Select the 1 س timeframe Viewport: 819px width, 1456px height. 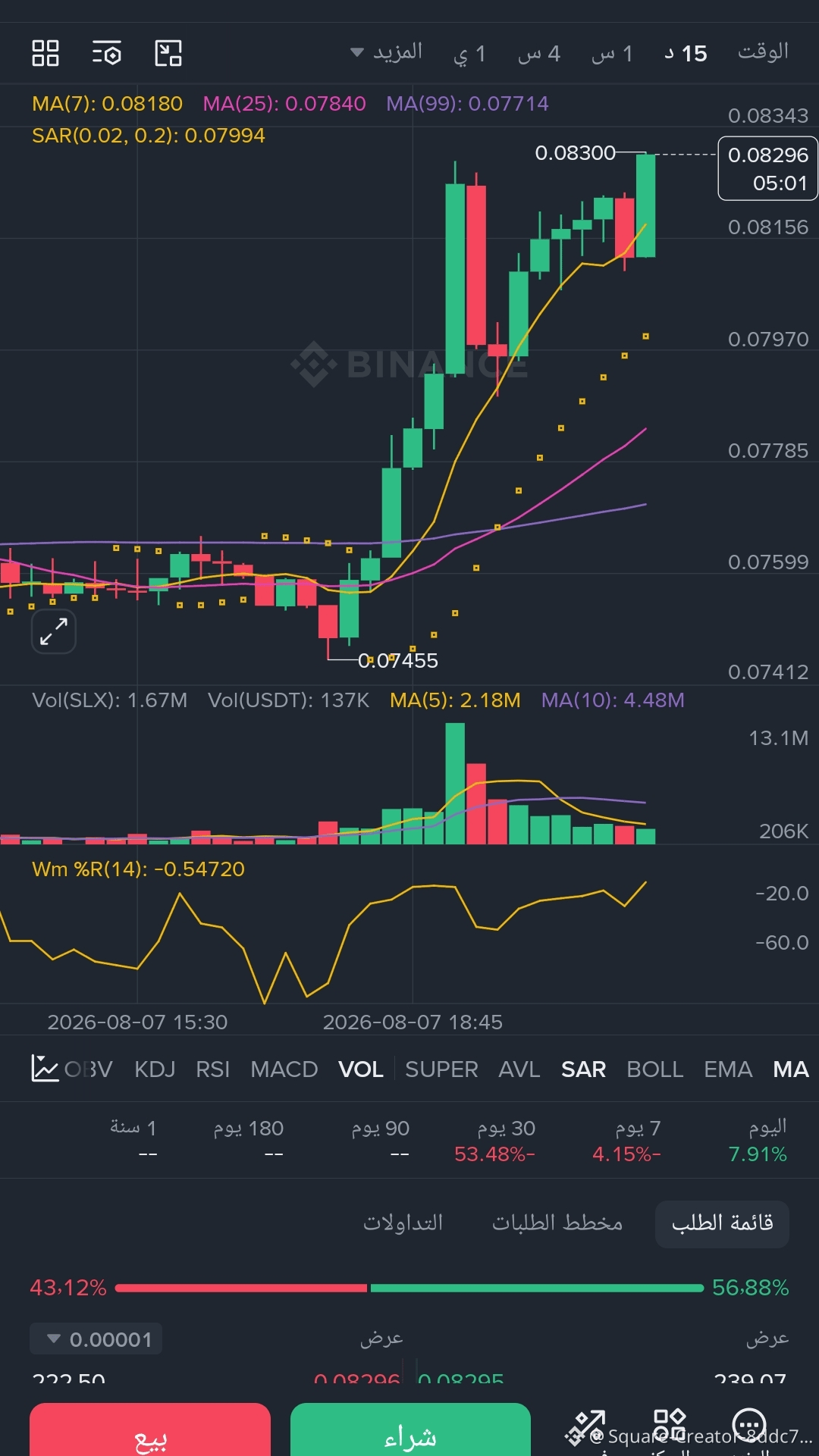(612, 54)
